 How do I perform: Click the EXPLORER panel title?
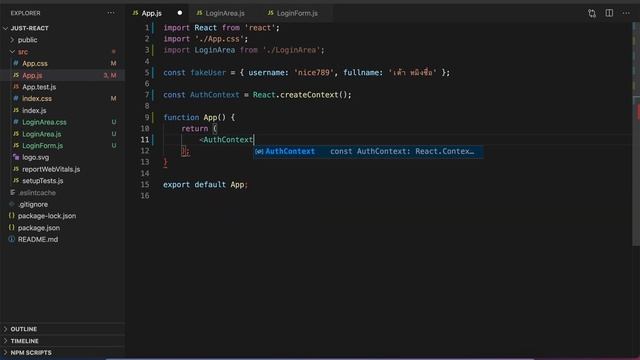[25, 13]
